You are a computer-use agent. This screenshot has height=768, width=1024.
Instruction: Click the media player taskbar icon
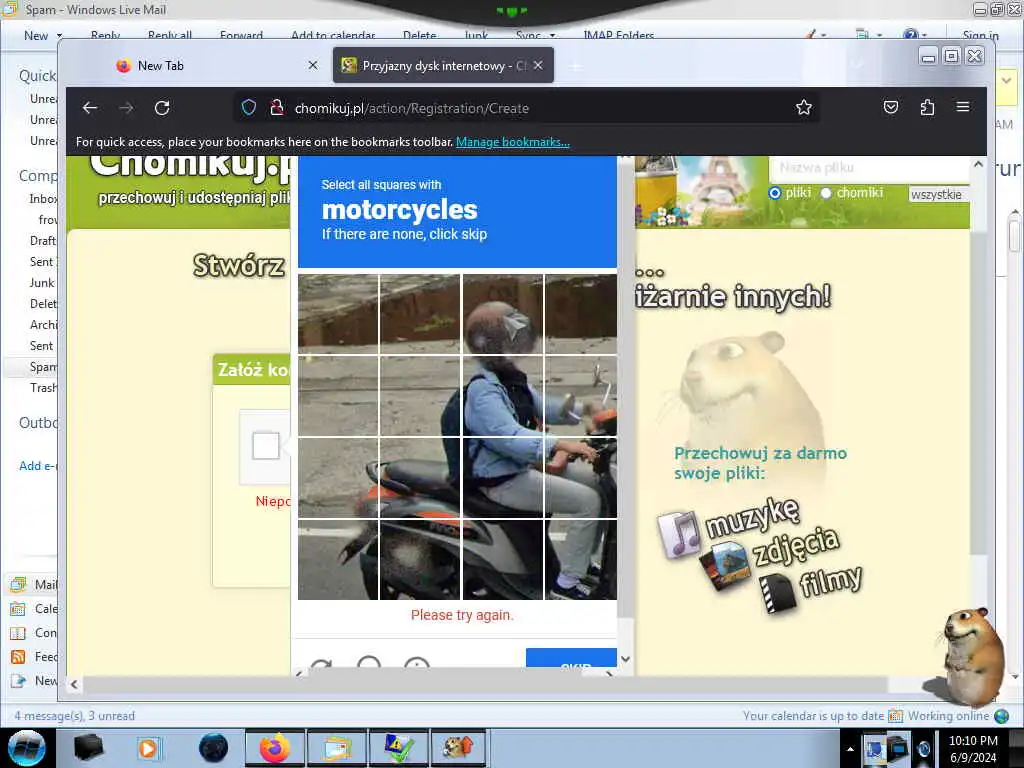tap(148, 748)
